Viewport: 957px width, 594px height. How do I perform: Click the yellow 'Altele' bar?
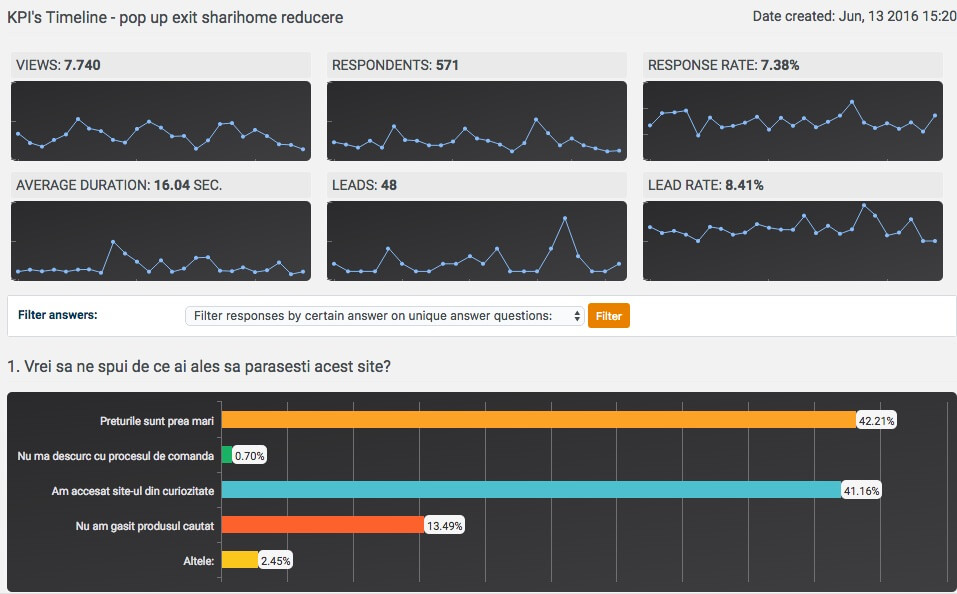(240, 560)
